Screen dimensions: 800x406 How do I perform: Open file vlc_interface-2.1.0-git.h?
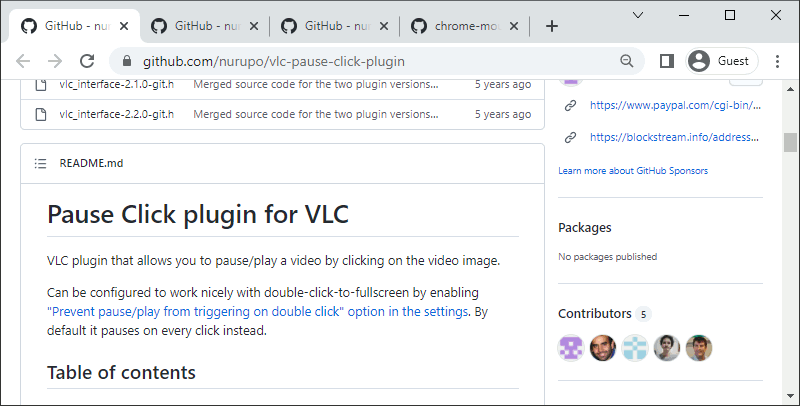116,84
